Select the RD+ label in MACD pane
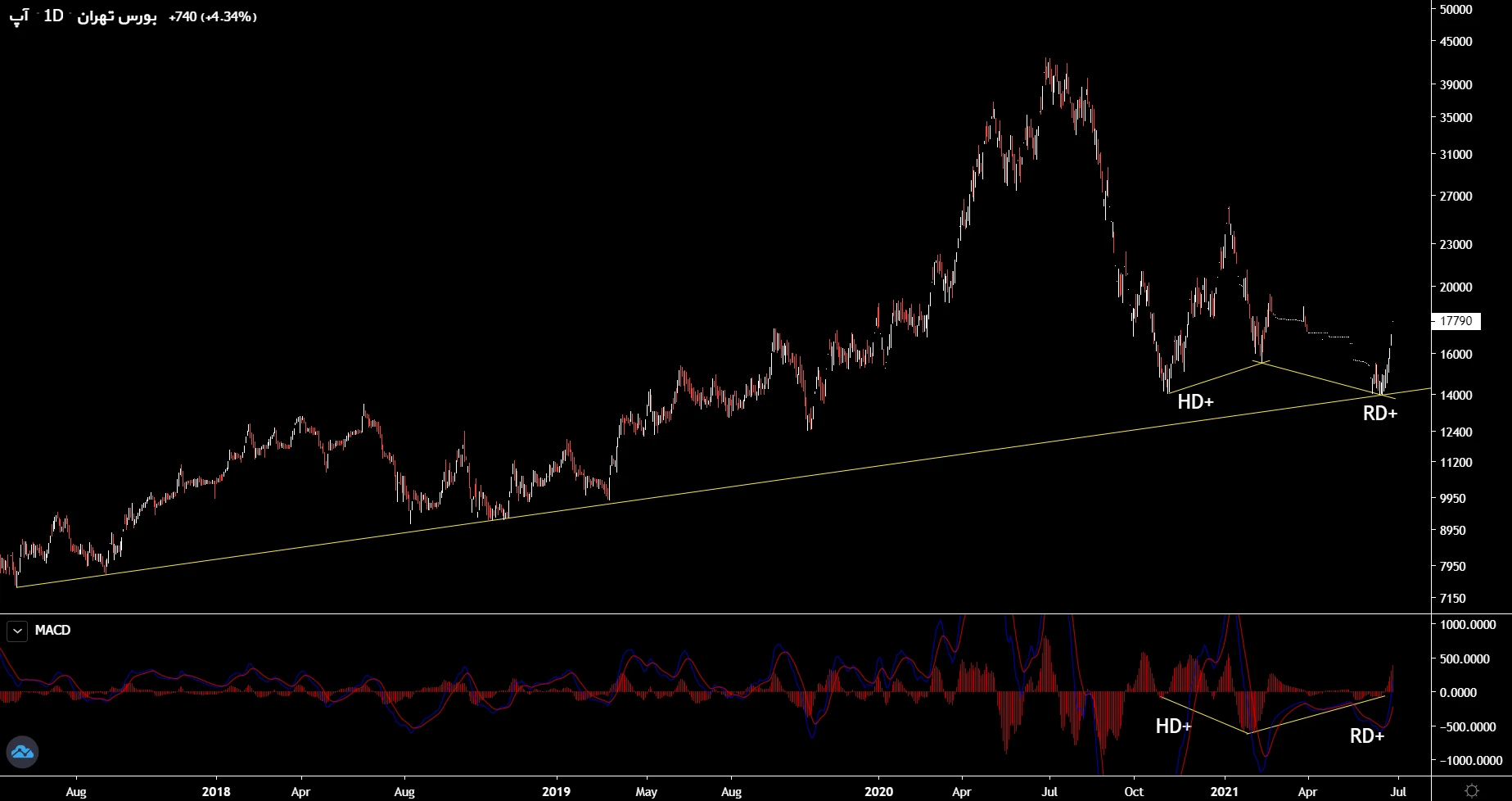The width and height of the screenshot is (1512, 801). tap(1366, 736)
